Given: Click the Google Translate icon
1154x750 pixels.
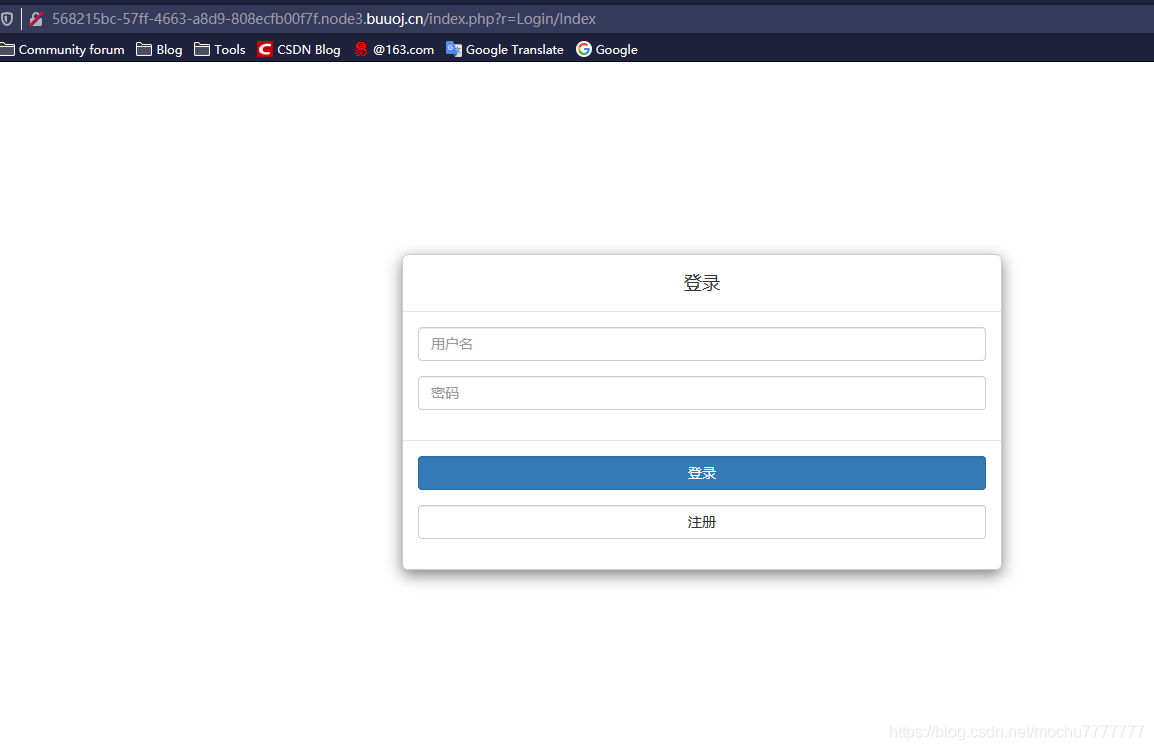Looking at the screenshot, I should [454, 49].
